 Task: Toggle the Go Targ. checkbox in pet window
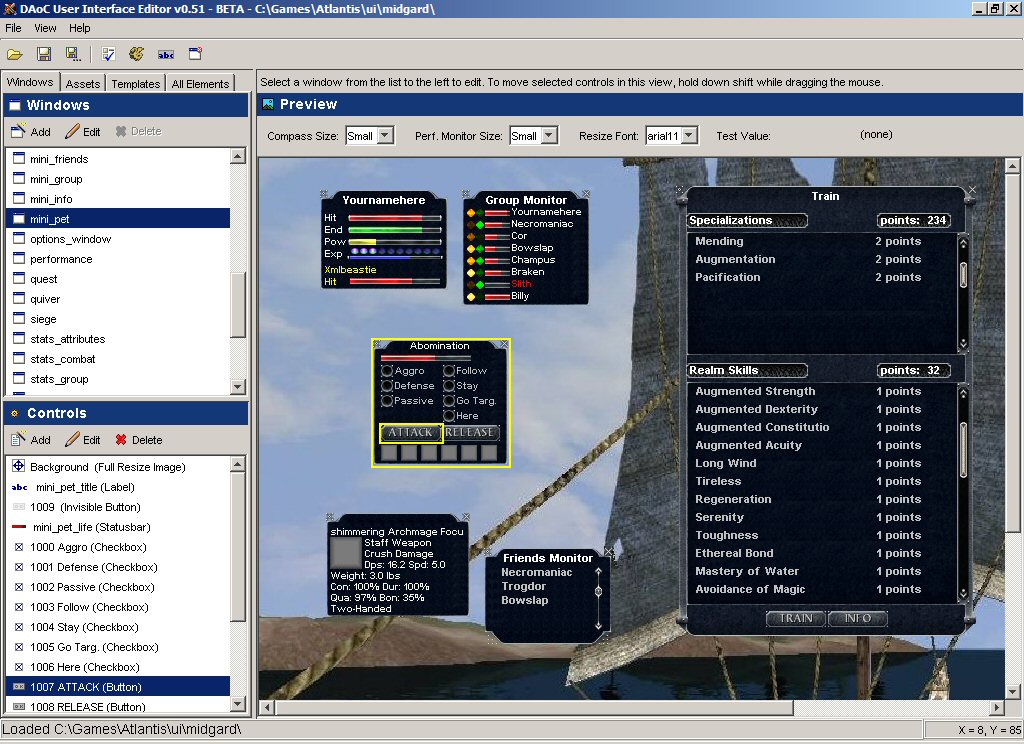click(x=449, y=401)
